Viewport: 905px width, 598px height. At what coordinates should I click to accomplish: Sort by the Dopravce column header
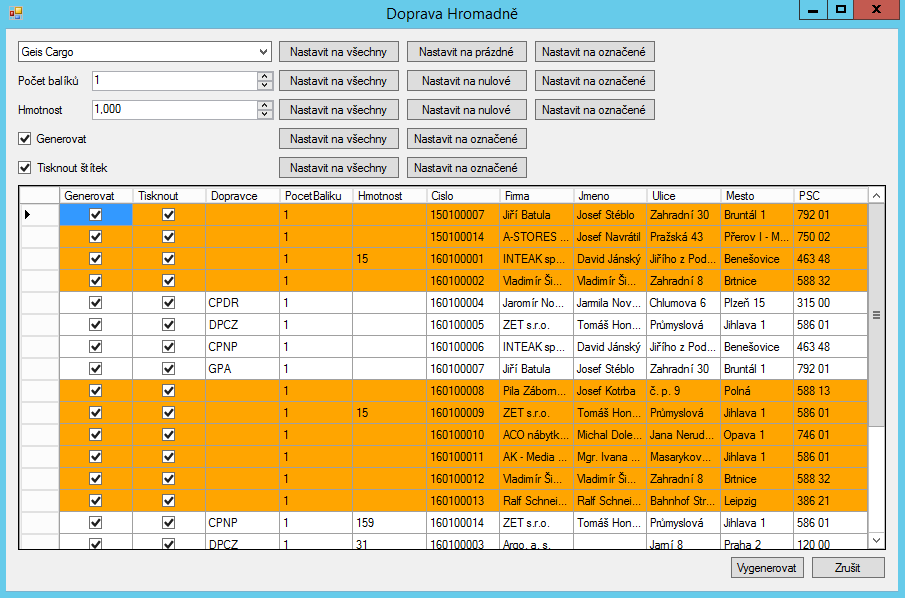[x=243, y=196]
